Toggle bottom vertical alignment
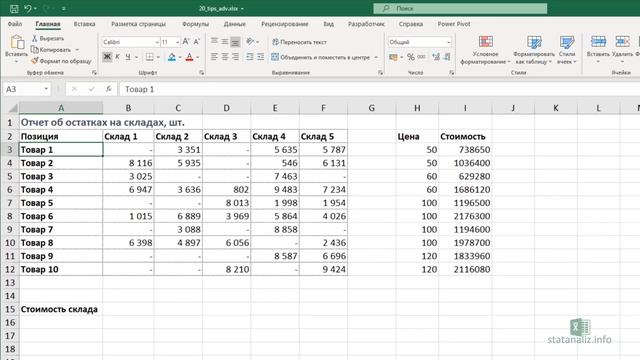 (236, 41)
